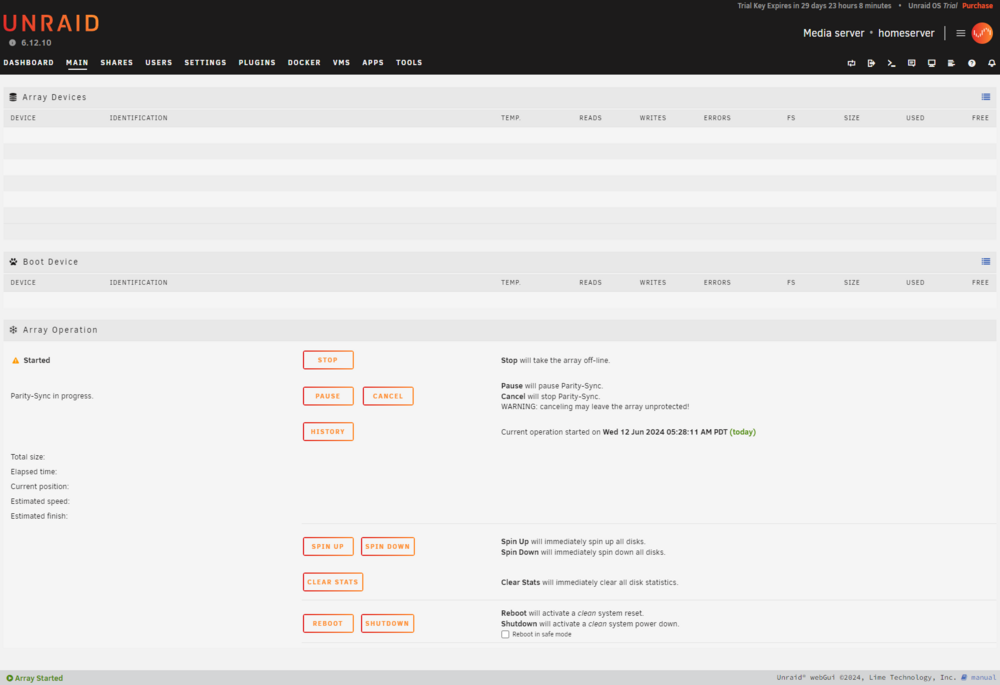Enable Reboot in safe mode checkbox
Viewport: 1000px width, 685px height.
[x=505, y=634]
